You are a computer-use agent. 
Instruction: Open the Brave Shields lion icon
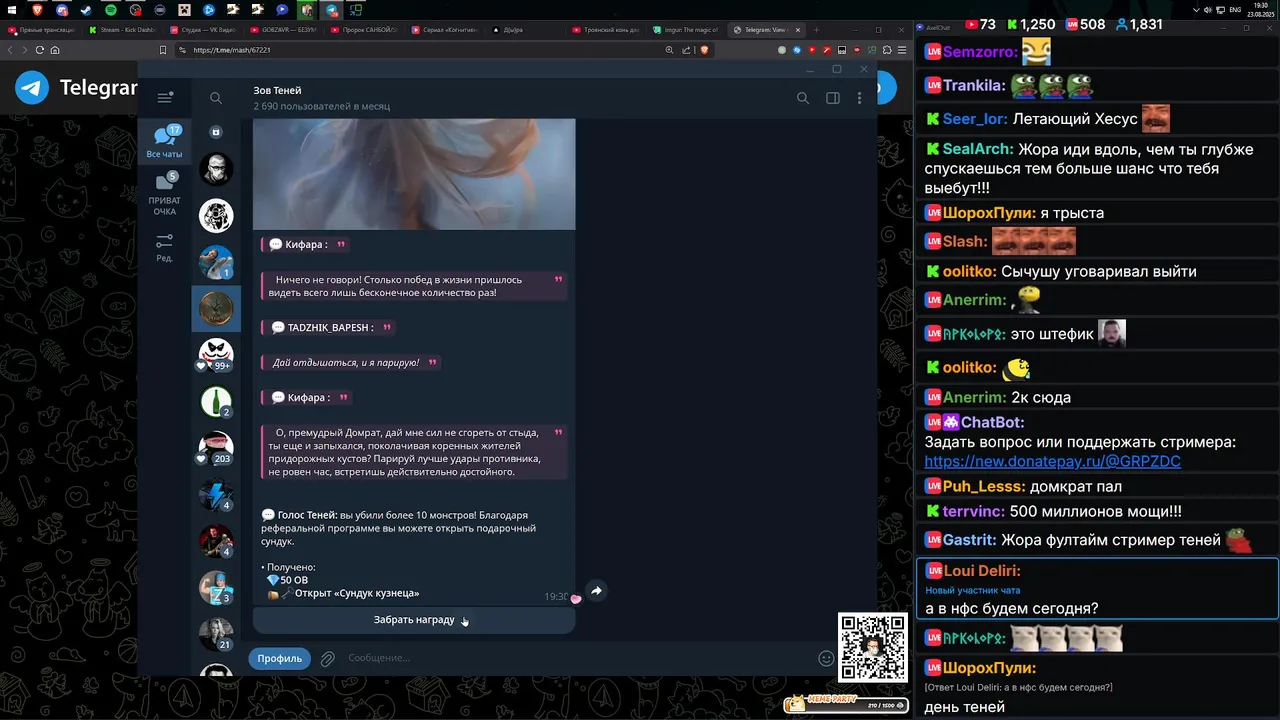(x=704, y=50)
